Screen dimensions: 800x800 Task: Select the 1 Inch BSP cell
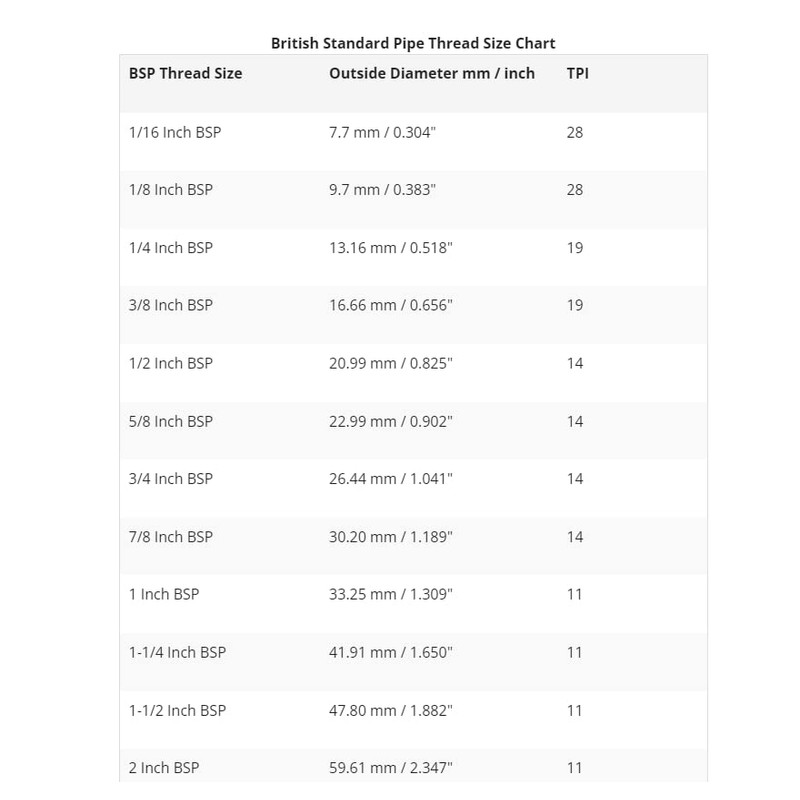(x=164, y=594)
